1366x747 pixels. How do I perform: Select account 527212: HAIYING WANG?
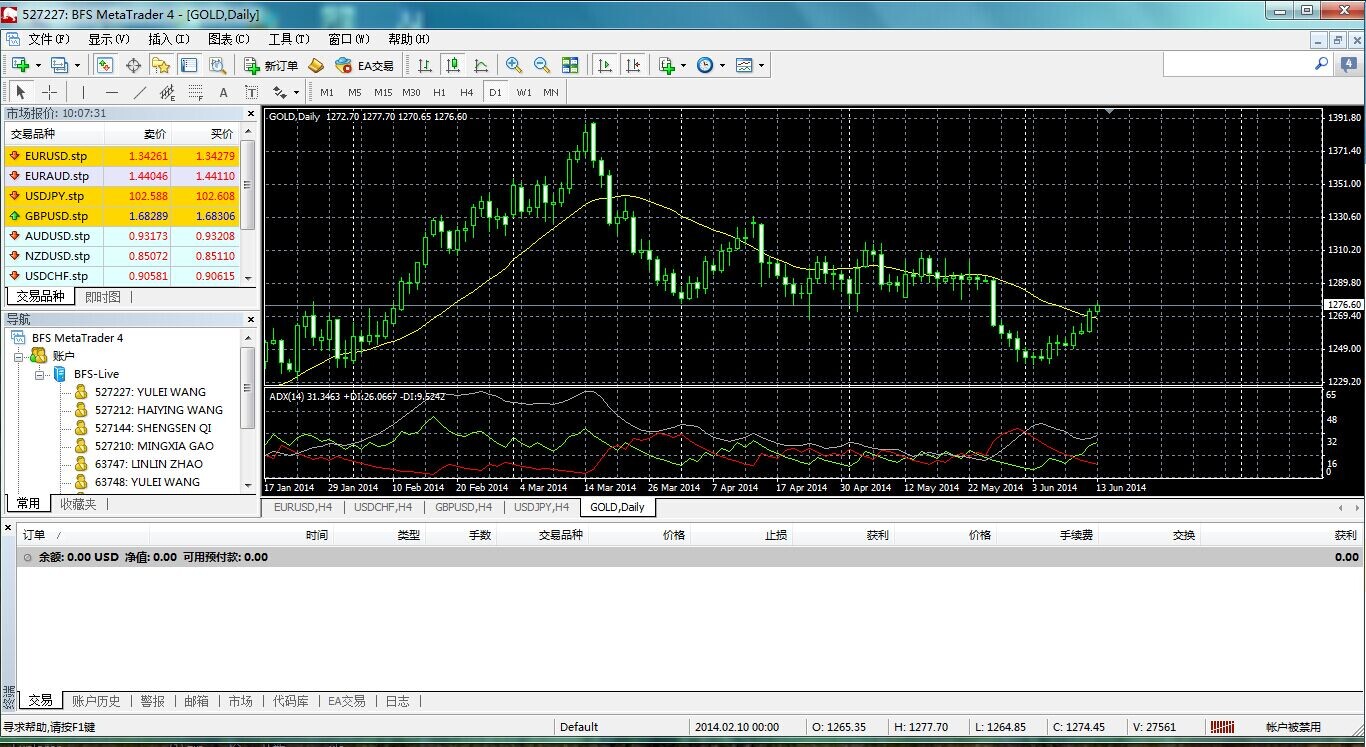pyautogui.click(x=159, y=410)
